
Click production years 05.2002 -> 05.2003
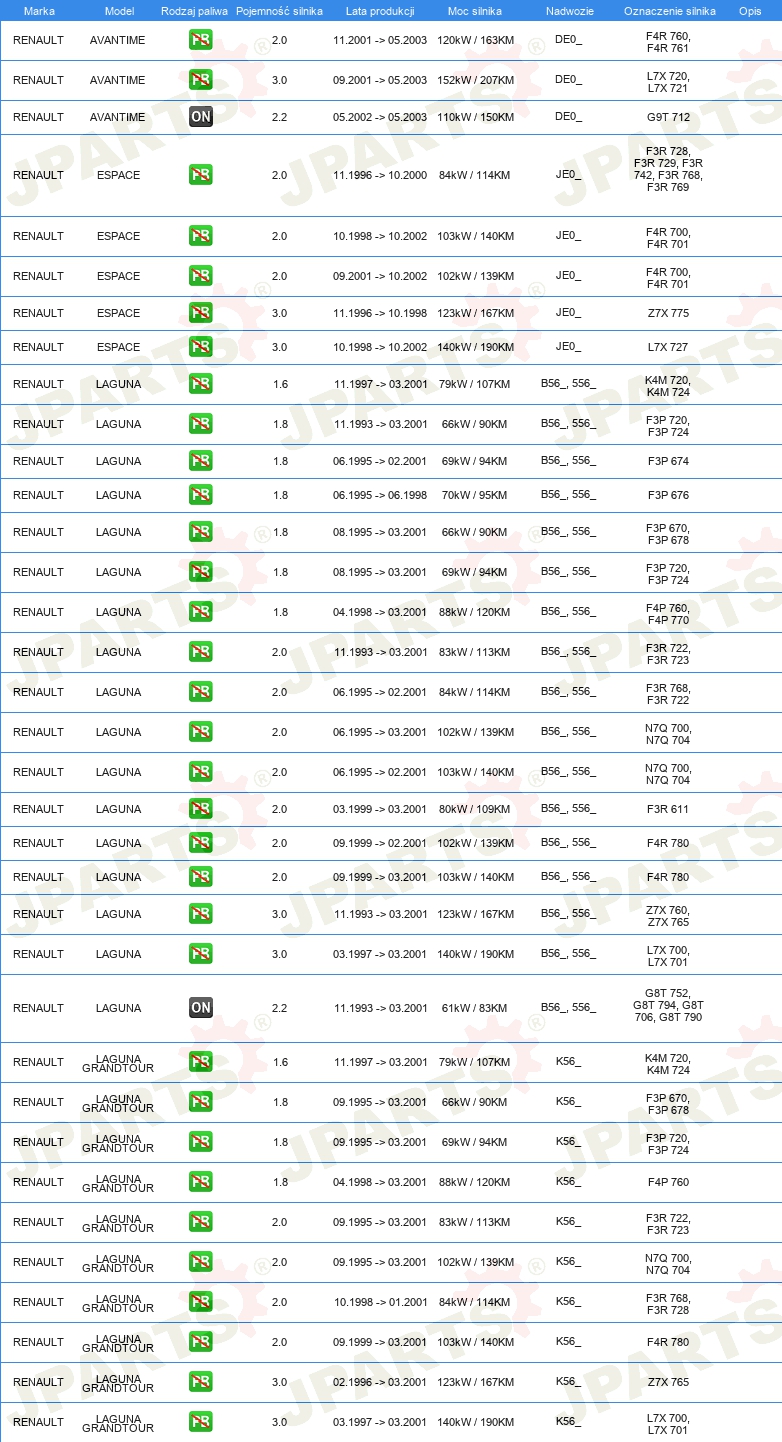point(380,117)
